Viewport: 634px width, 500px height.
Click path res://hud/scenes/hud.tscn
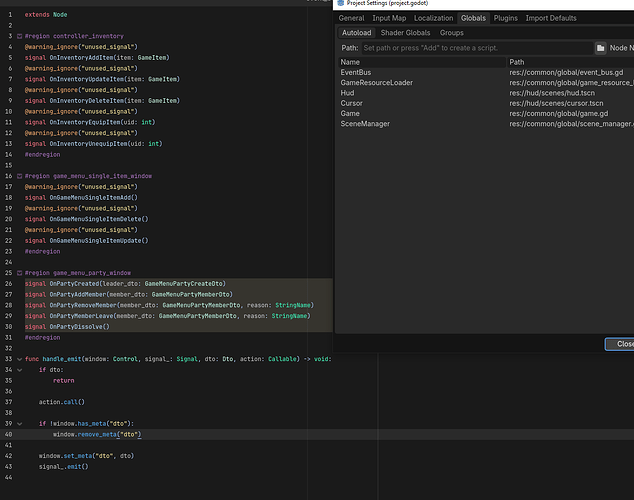552,93
